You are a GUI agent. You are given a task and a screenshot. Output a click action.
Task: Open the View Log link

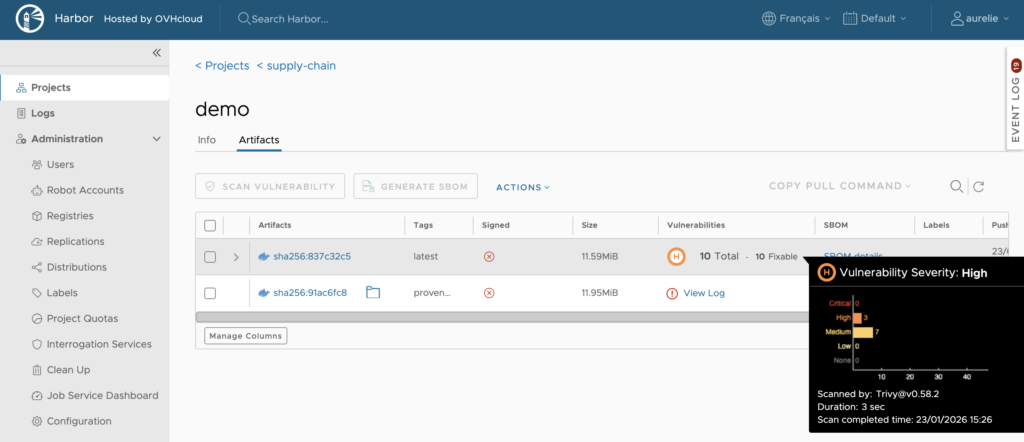[703, 293]
